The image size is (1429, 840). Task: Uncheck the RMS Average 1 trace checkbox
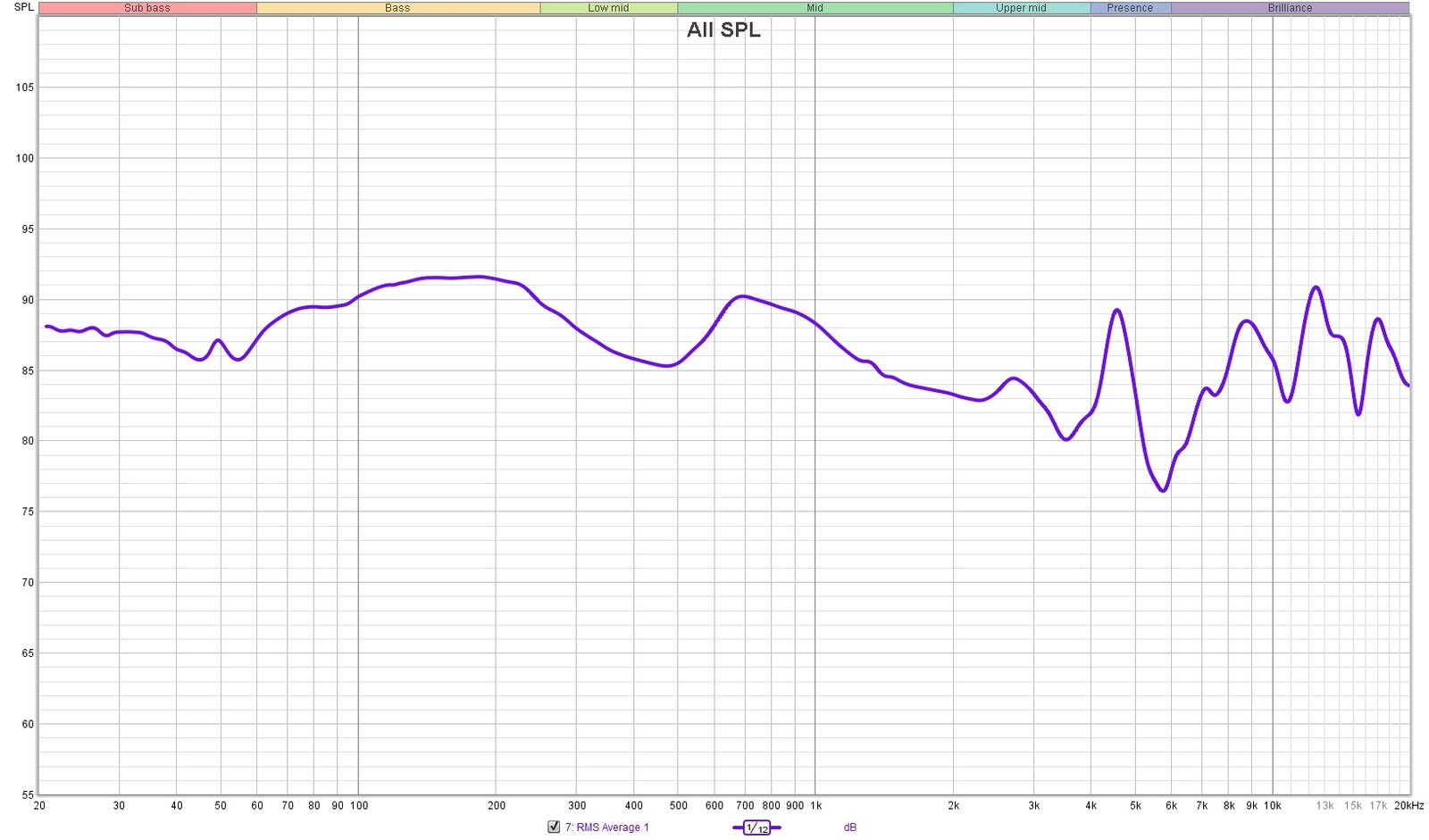click(554, 828)
